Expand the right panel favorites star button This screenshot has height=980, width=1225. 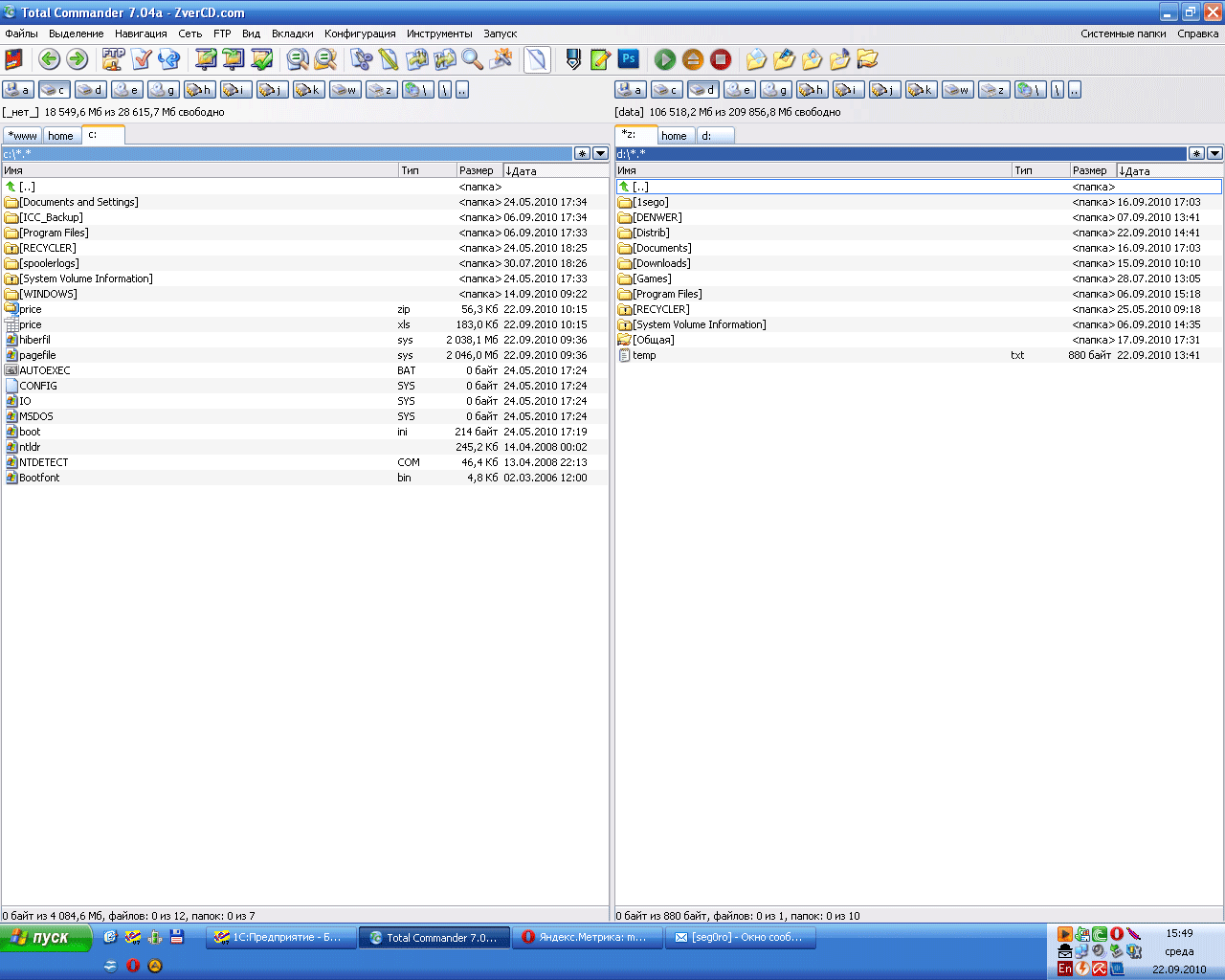[1196, 153]
